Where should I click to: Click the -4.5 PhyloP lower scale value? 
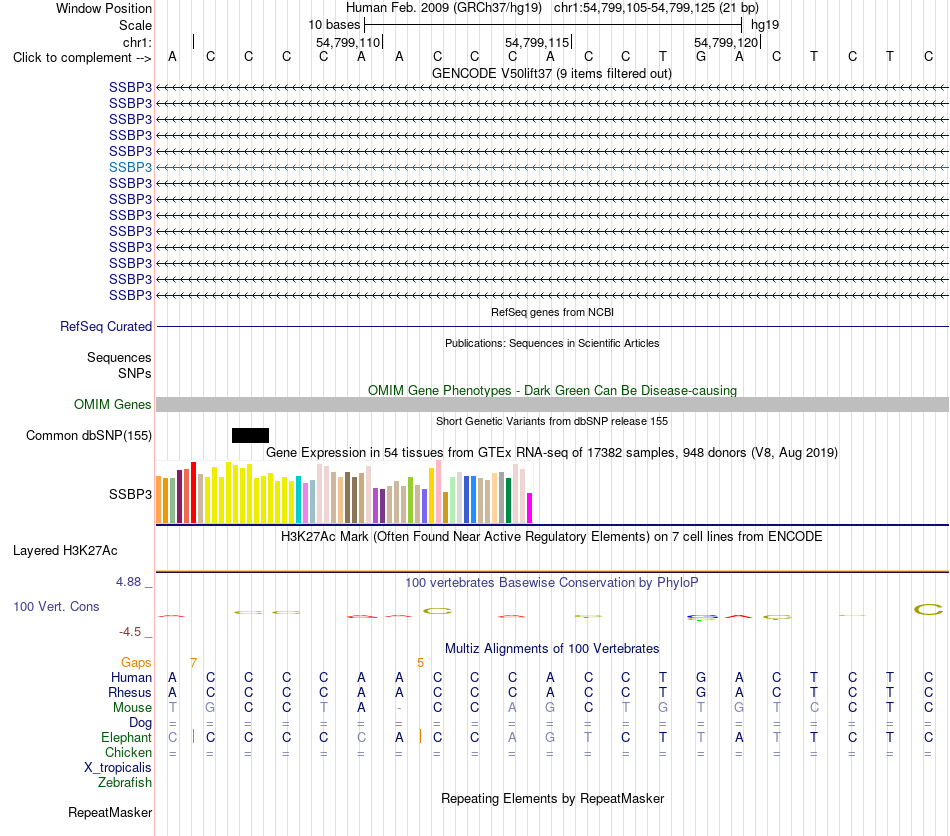pos(130,632)
